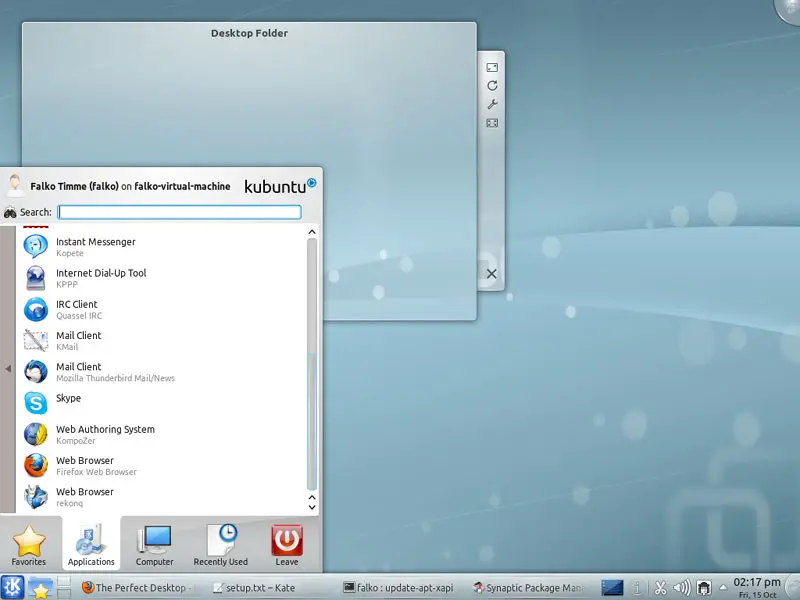Viewport: 800px width, 600px height.
Task: Open the notifications info icon in the tray
Action: tap(637, 588)
